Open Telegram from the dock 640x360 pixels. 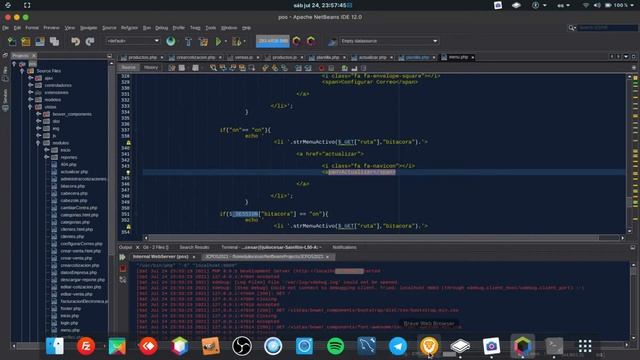pyautogui.click(x=398, y=346)
